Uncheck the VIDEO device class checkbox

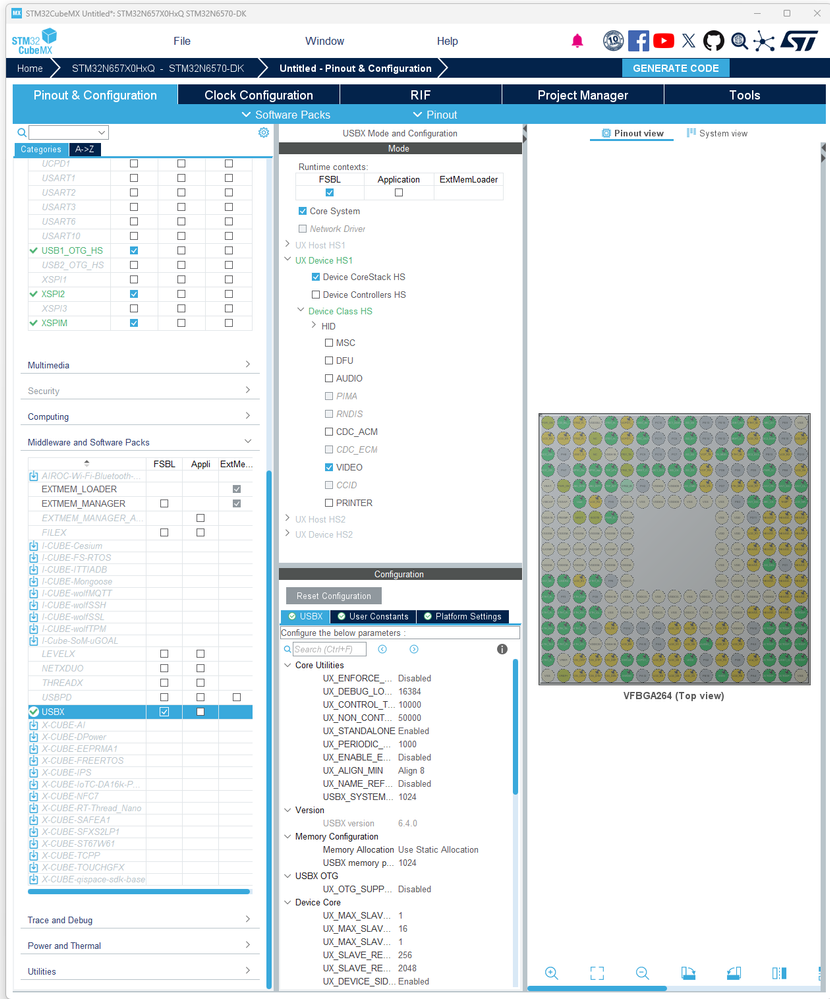[329, 468]
